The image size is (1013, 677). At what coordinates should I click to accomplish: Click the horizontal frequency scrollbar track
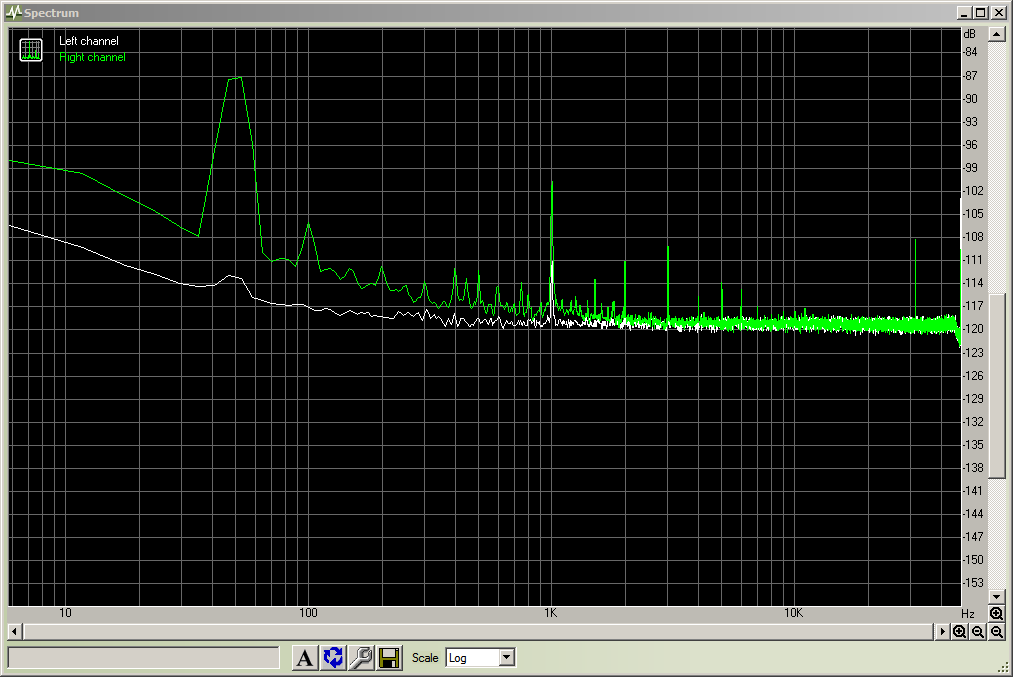(x=479, y=632)
